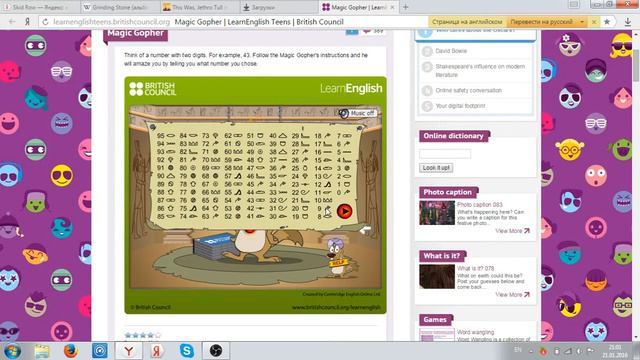
Task: Click the white back arrow in the game
Action: [x=365, y=230]
